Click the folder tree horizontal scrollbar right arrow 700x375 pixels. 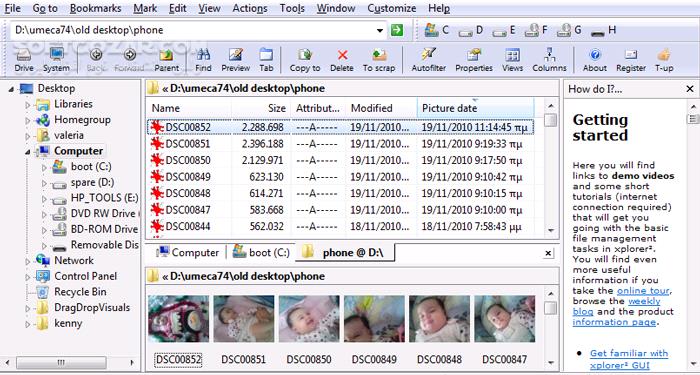point(132,362)
